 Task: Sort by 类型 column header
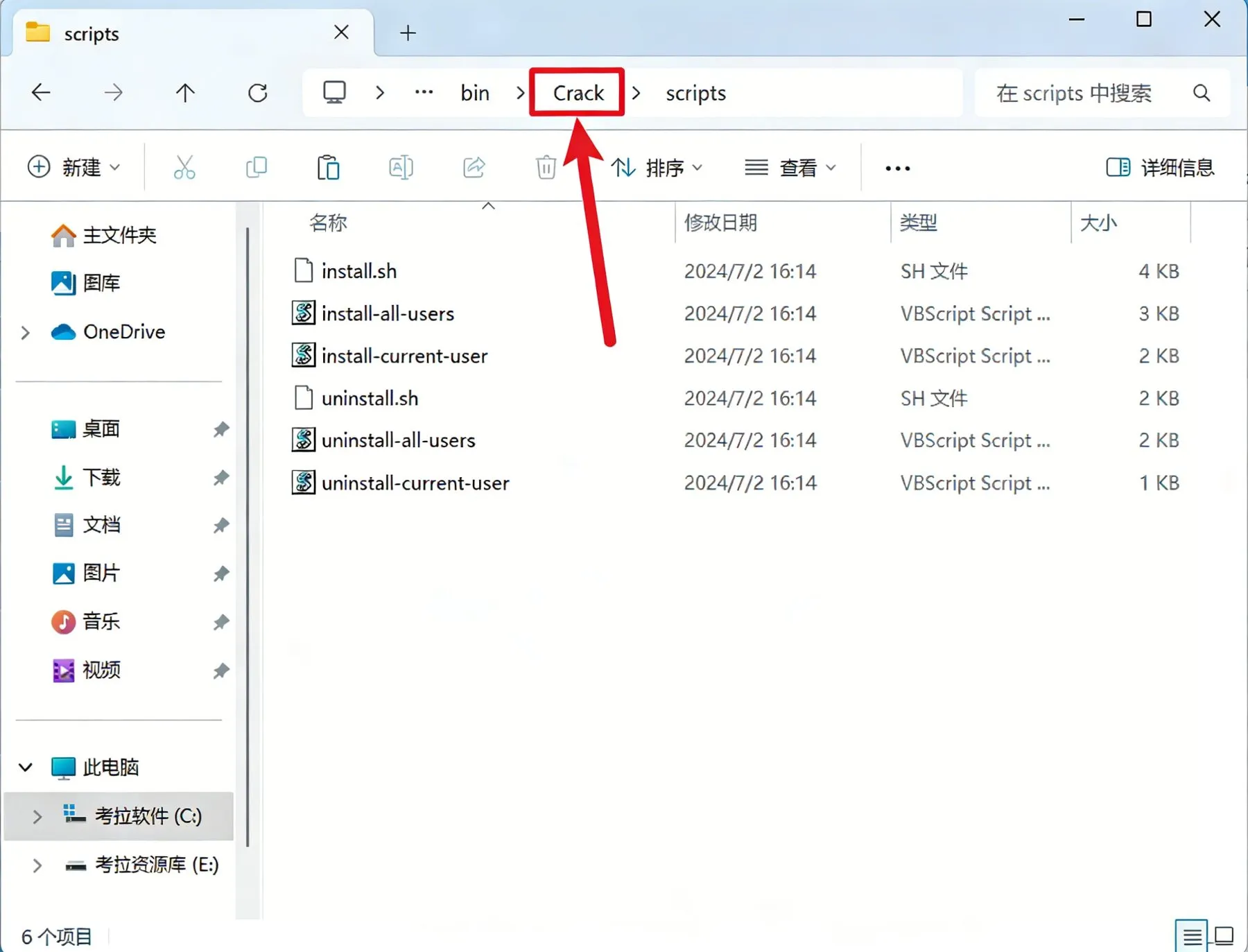(x=919, y=223)
